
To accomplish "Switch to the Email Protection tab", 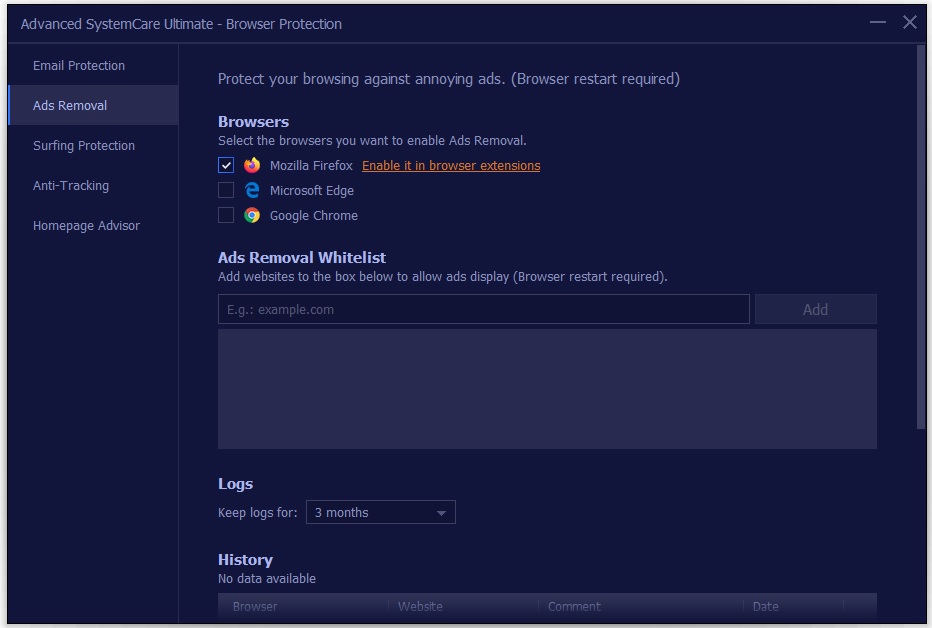I will (79, 66).
